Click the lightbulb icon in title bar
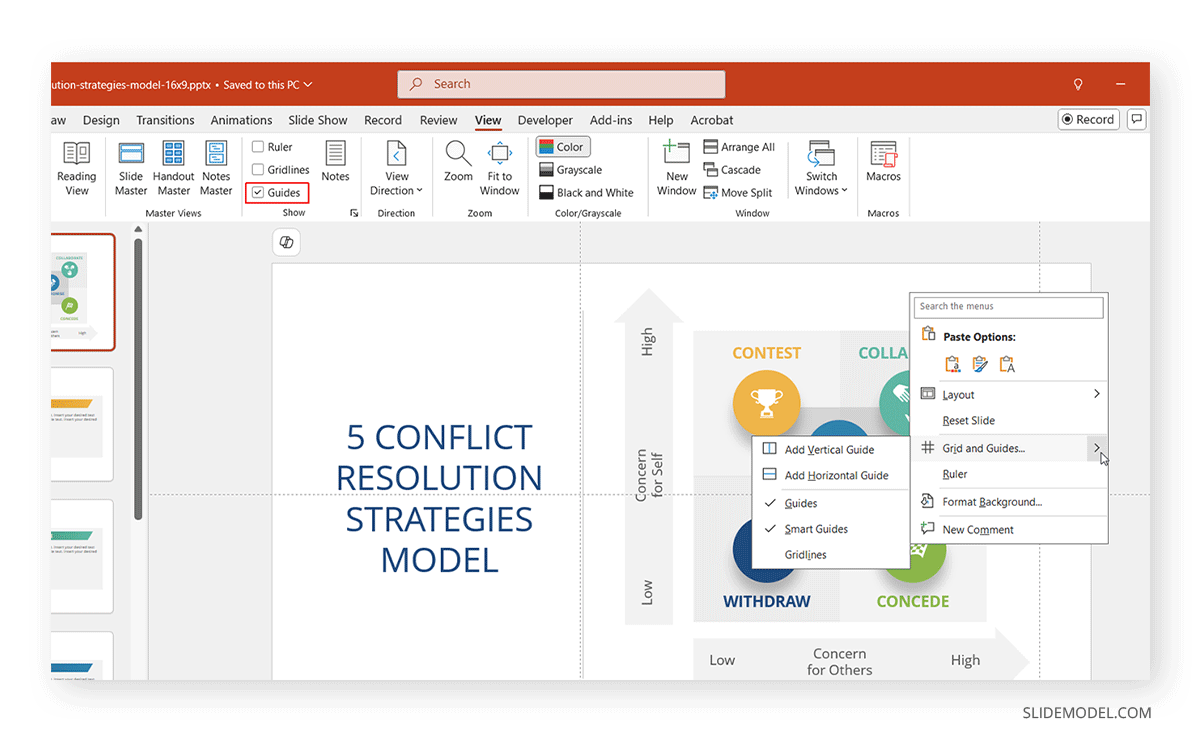This screenshot has height=743, width=1200. click(x=1078, y=85)
